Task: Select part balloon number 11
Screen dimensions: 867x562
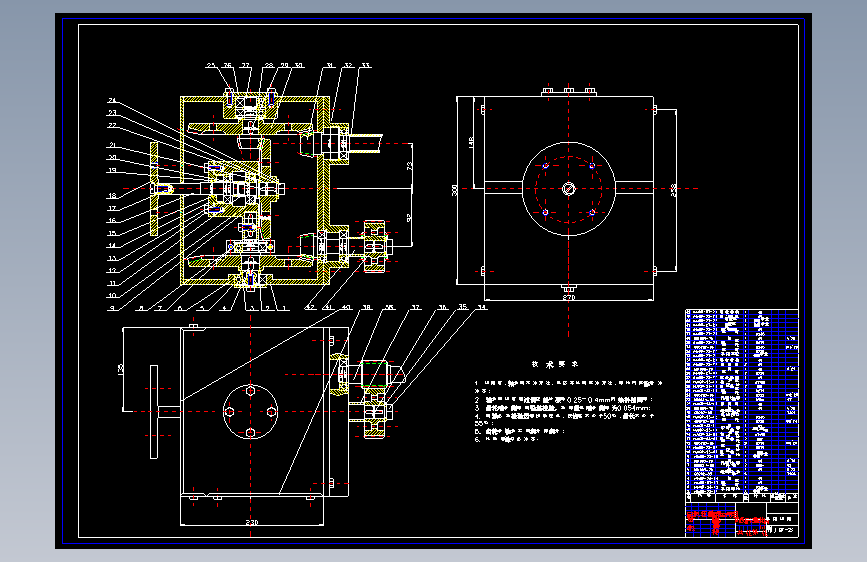Action: [112, 283]
